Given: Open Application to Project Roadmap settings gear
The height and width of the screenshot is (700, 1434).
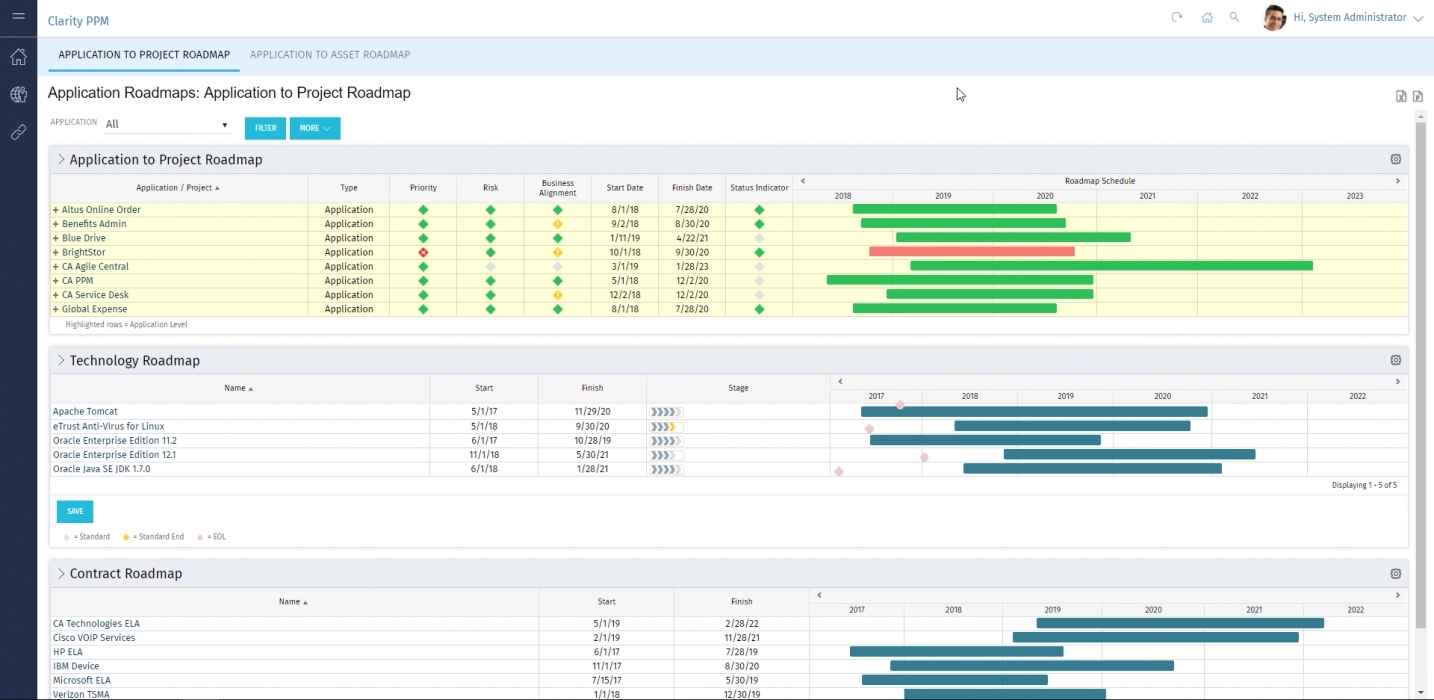Looking at the screenshot, I should (x=1396, y=159).
